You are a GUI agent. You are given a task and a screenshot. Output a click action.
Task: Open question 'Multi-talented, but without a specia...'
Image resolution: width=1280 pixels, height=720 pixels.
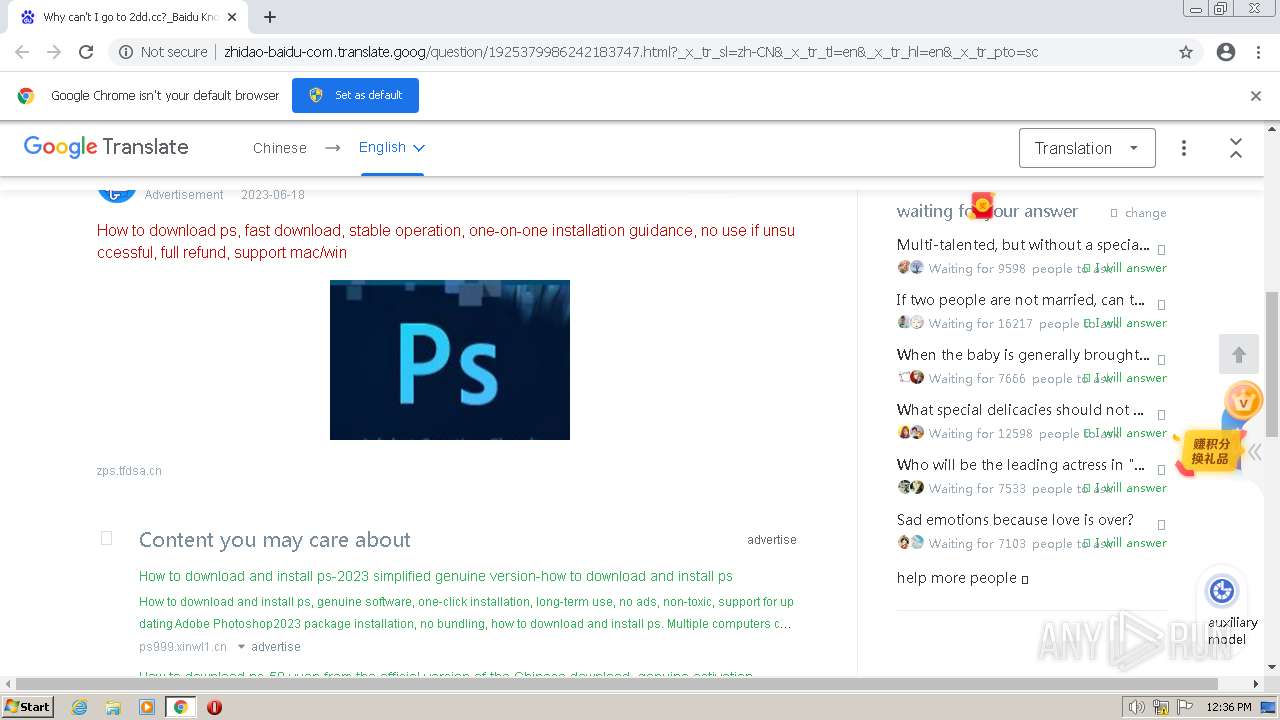click(1023, 245)
